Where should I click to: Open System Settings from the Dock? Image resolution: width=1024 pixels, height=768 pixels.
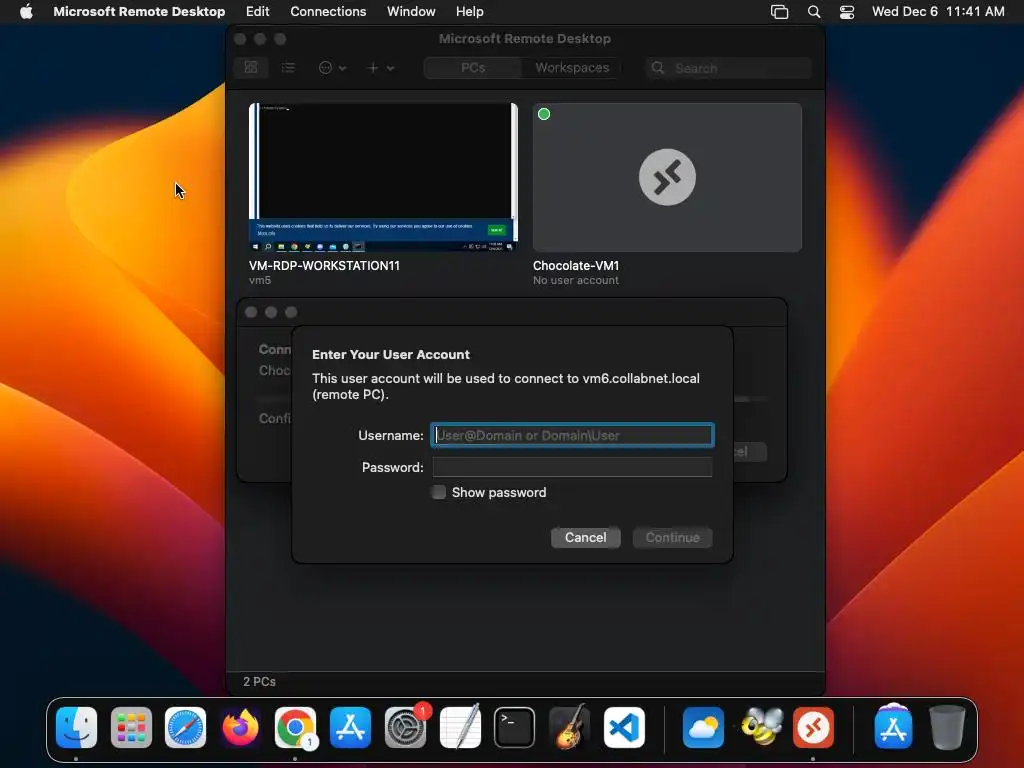(x=405, y=728)
